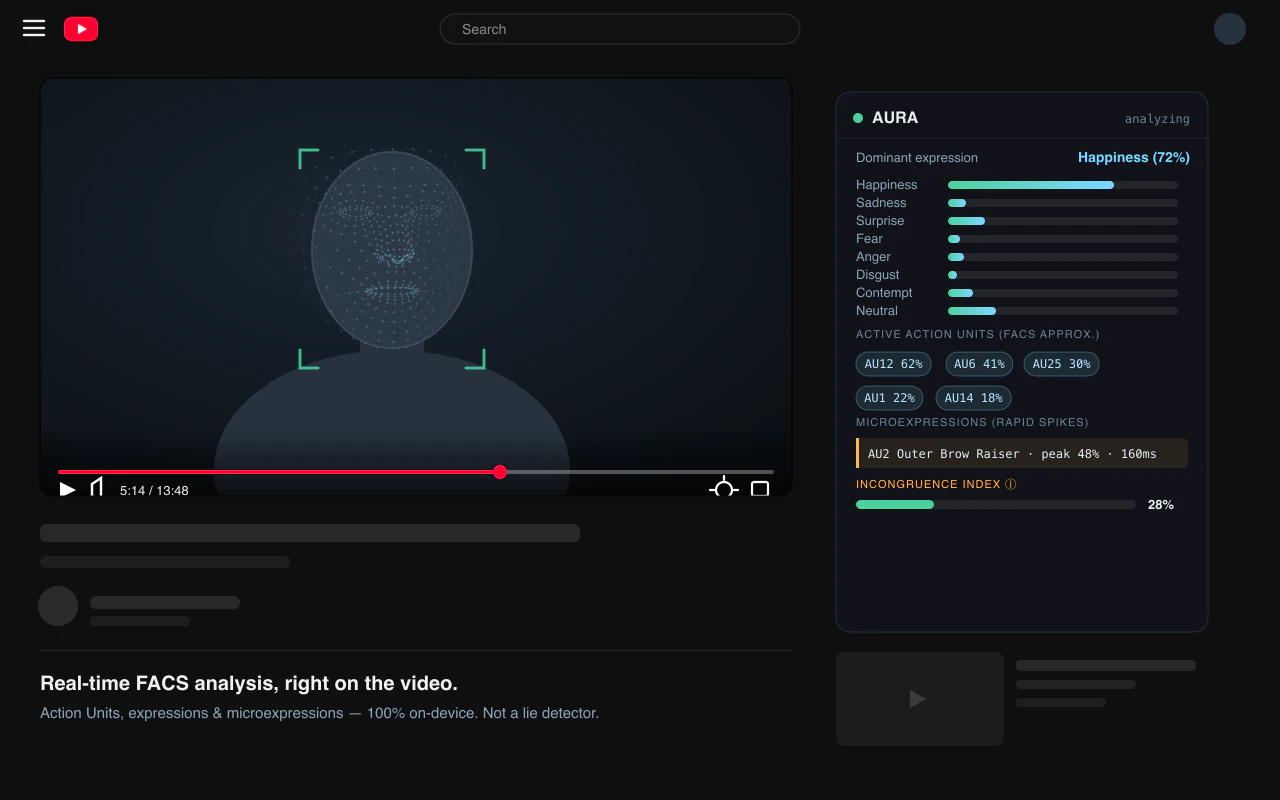Image resolution: width=1280 pixels, height=800 pixels.
Task: Click the 'analyzing' status label
Action: (x=1157, y=119)
